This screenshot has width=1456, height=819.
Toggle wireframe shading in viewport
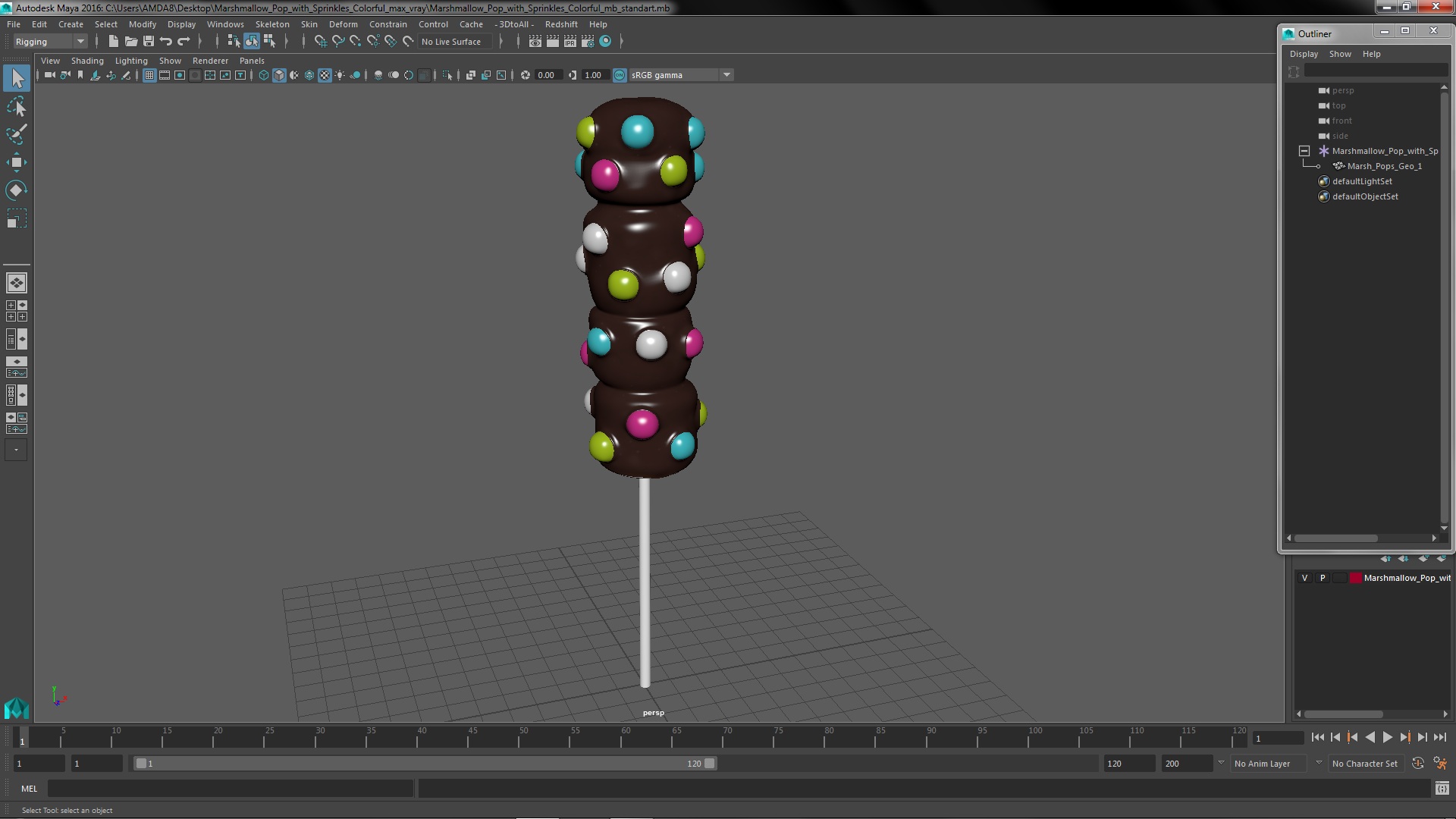pos(264,75)
